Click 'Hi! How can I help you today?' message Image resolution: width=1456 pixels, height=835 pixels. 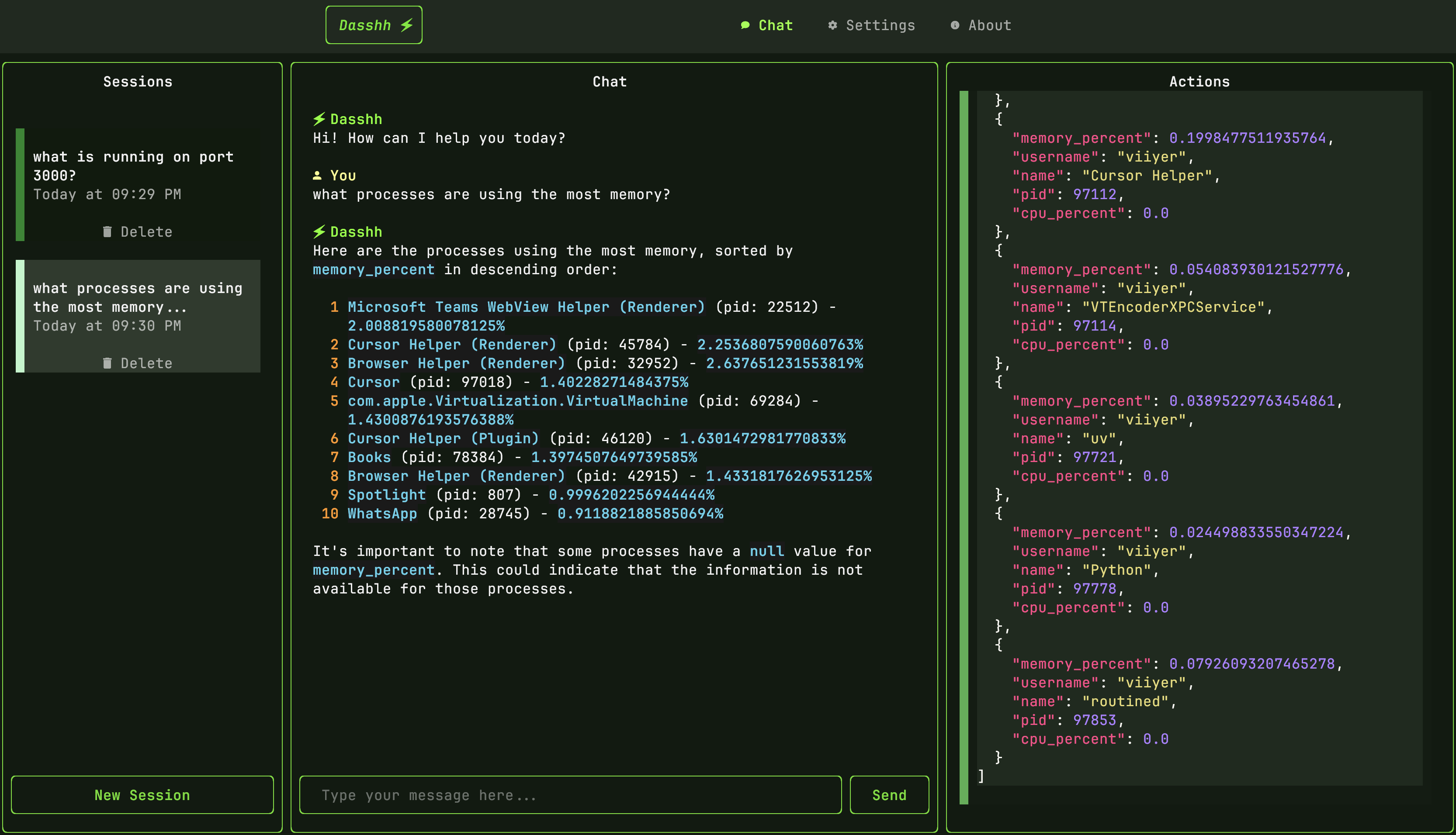click(439, 138)
